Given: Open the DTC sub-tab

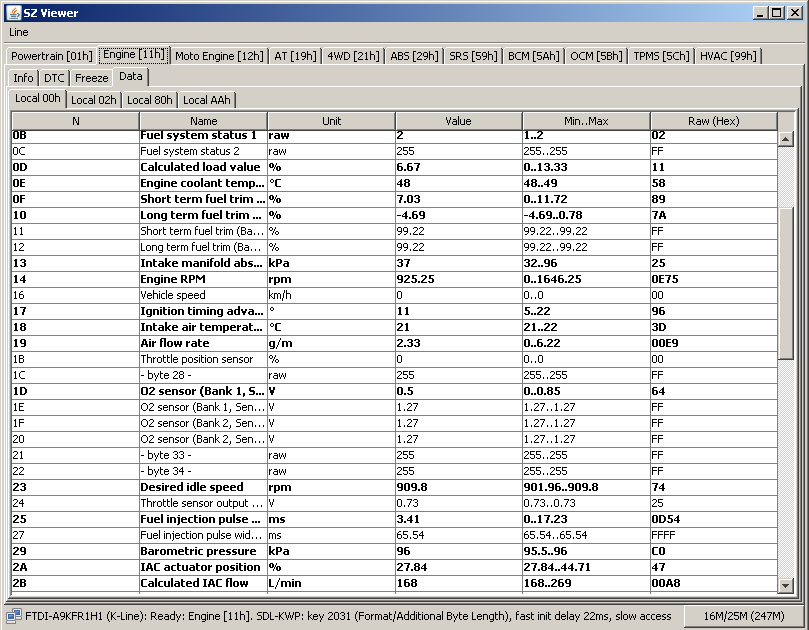Looking at the screenshot, I should point(54,78).
